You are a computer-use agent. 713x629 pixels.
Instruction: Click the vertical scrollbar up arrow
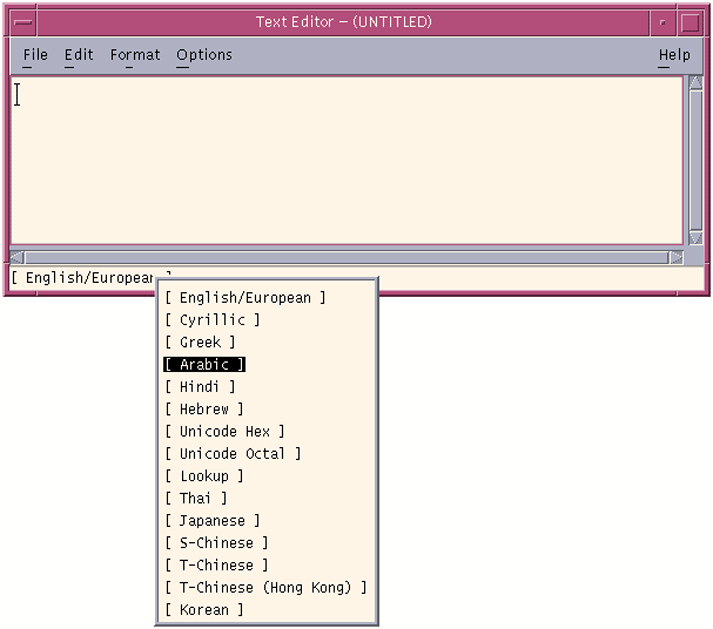[x=696, y=83]
